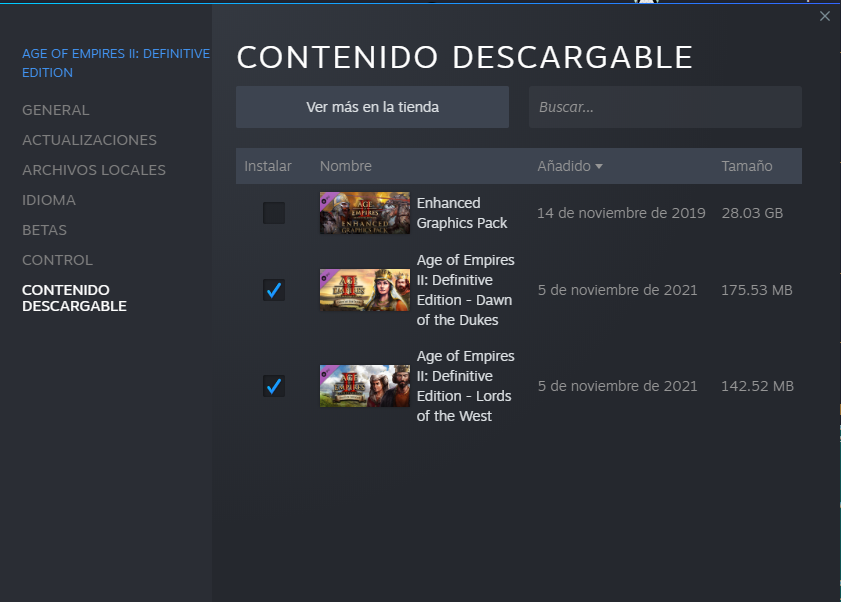The image size is (841, 602).
Task: Sort list using the Añadido arrow
Action: click(x=599, y=166)
